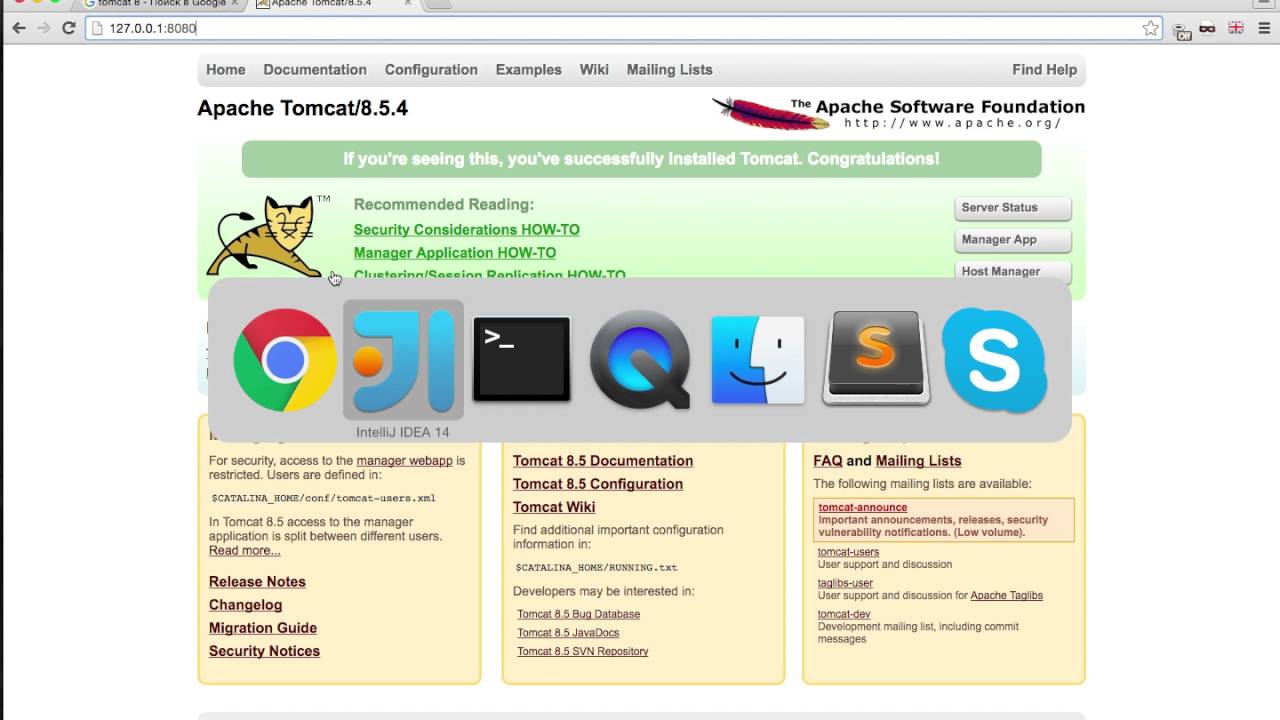
Task: Open the tomcat-users mailing list link
Action: pyautogui.click(x=848, y=552)
